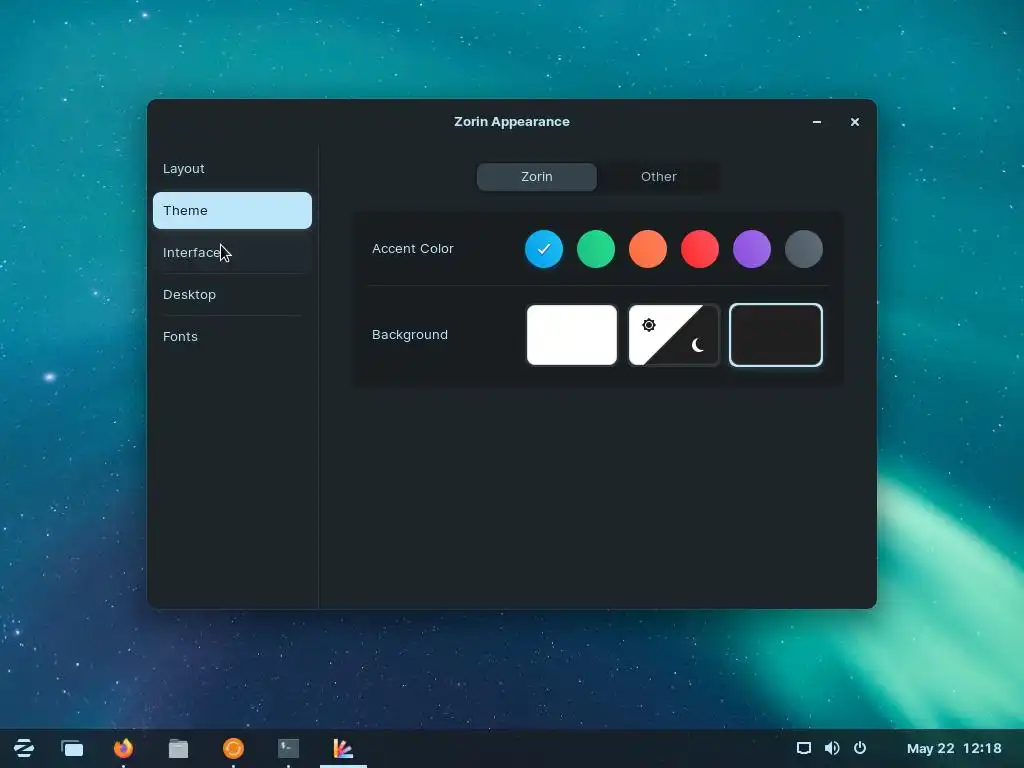Click the Accent Color label
Viewport: 1024px width, 768px height.
tap(413, 249)
